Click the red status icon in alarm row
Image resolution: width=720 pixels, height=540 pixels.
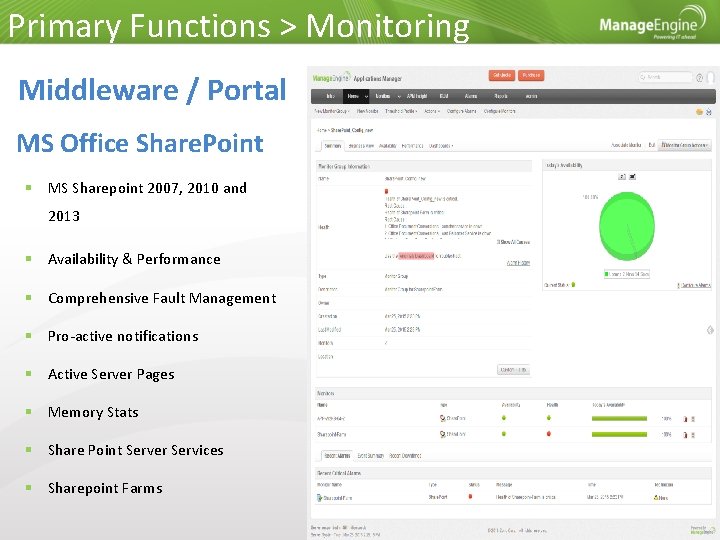[x=470, y=496]
